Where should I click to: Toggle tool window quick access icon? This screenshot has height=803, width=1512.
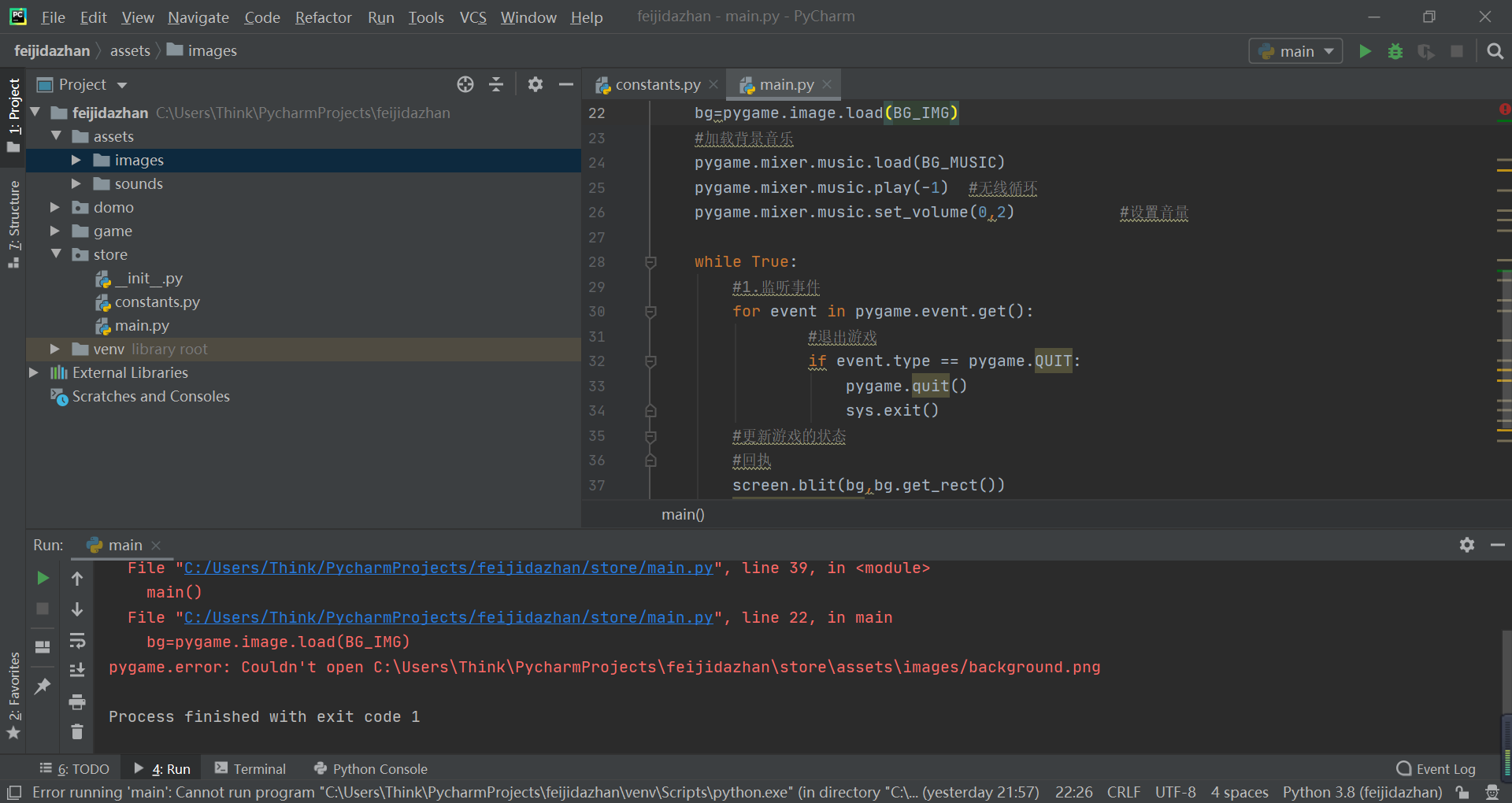[14, 792]
